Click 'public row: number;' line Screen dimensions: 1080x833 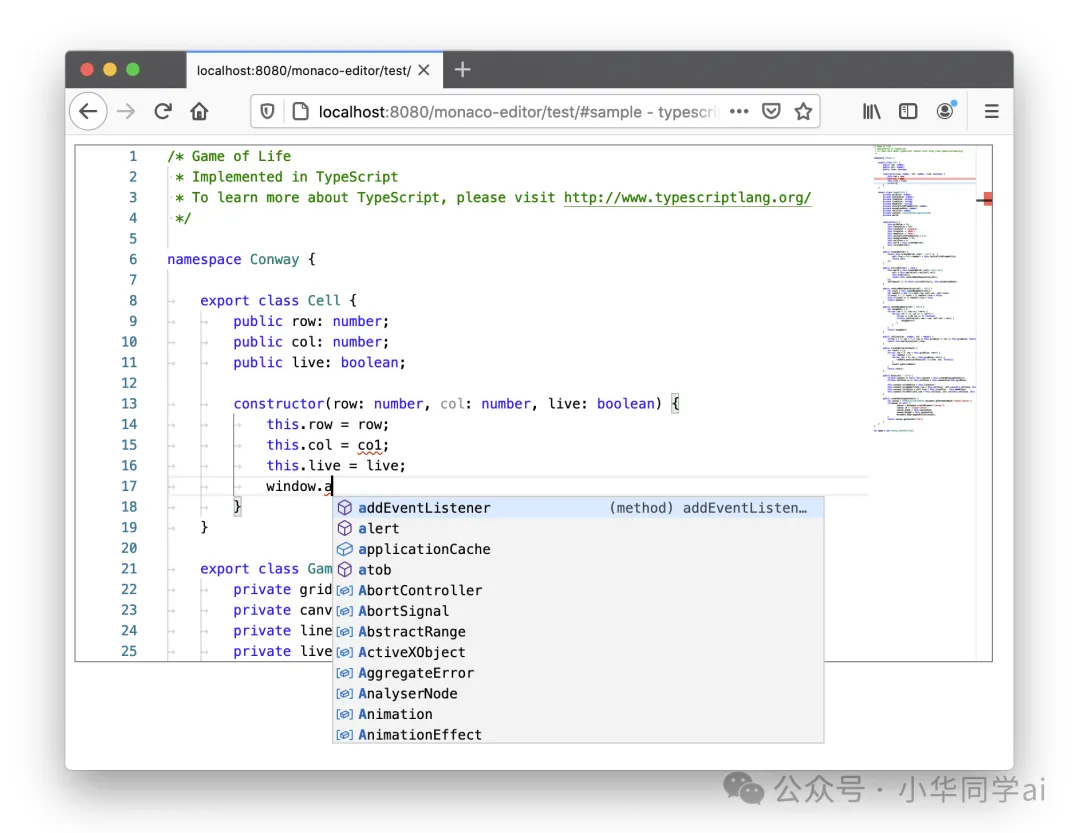click(311, 321)
